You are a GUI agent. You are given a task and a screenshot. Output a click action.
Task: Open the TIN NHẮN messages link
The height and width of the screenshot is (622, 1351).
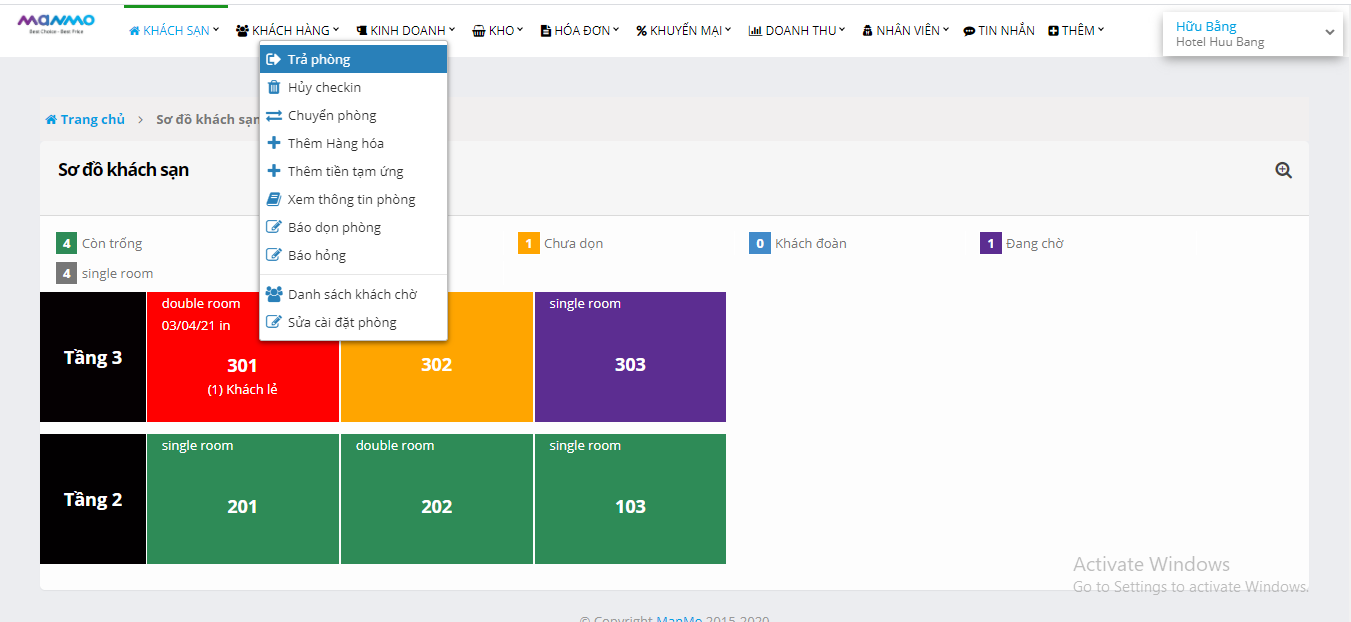tap(999, 31)
